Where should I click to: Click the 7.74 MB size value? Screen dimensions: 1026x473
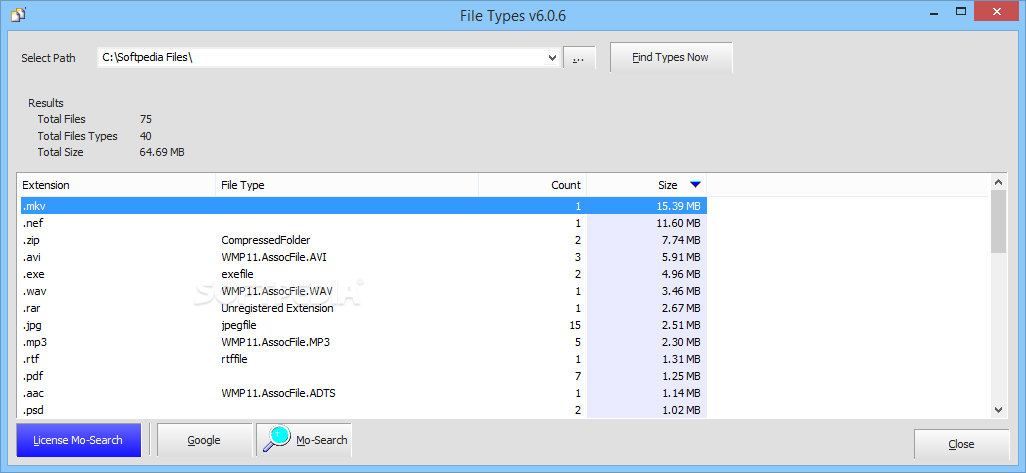click(681, 240)
